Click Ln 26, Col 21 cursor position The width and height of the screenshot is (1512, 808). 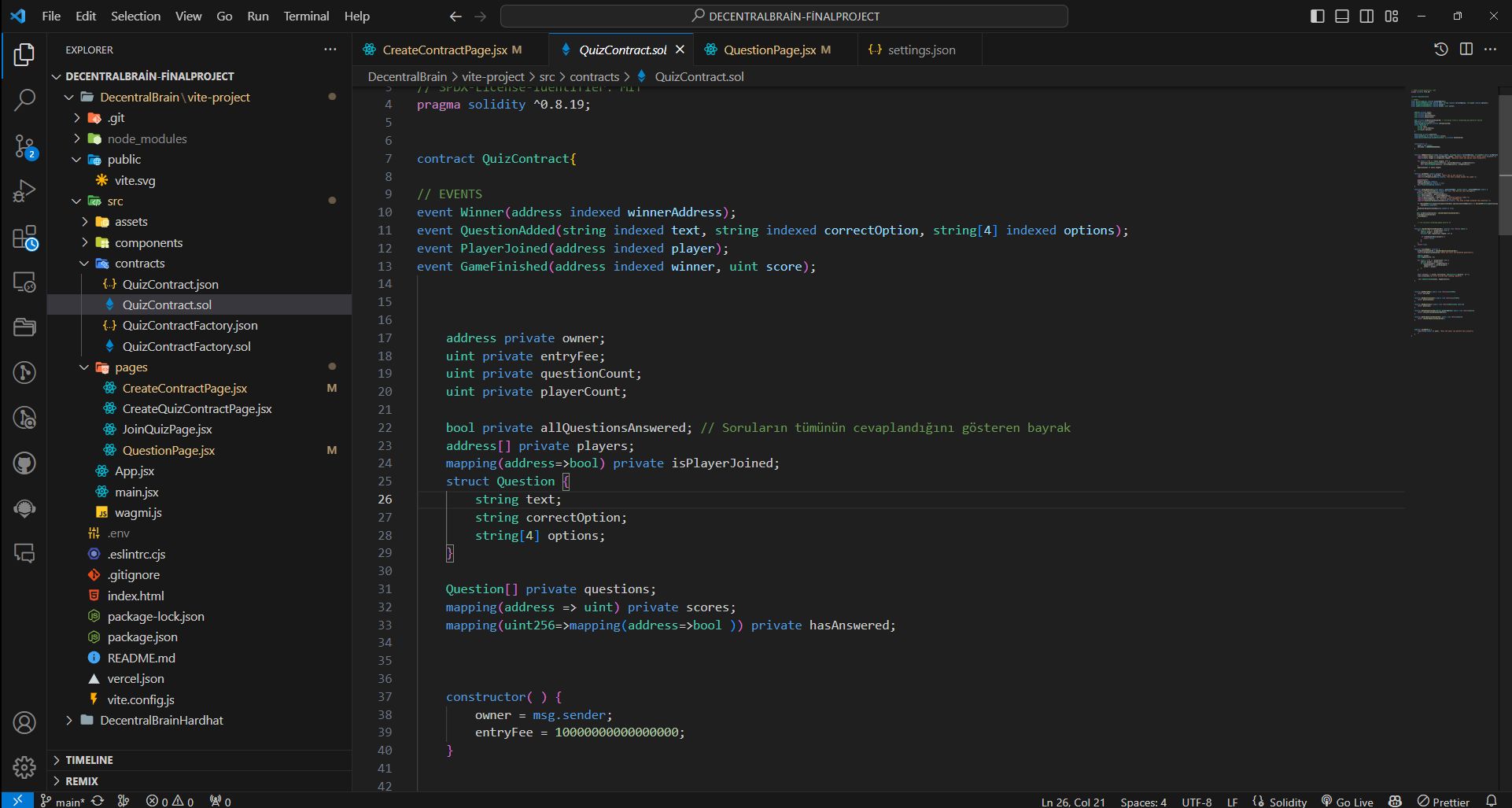tap(1072, 802)
